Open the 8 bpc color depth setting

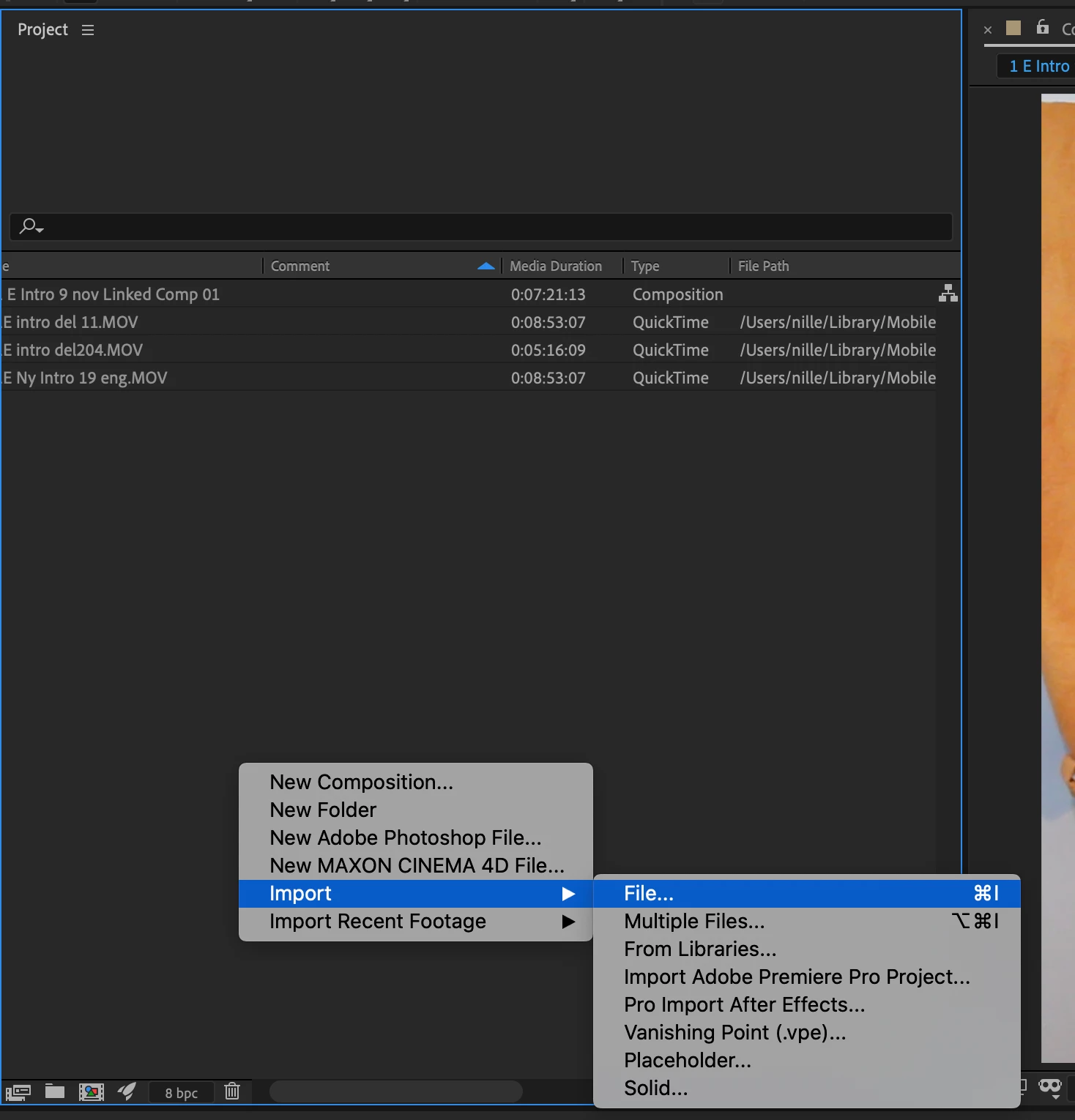[182, 1093]
